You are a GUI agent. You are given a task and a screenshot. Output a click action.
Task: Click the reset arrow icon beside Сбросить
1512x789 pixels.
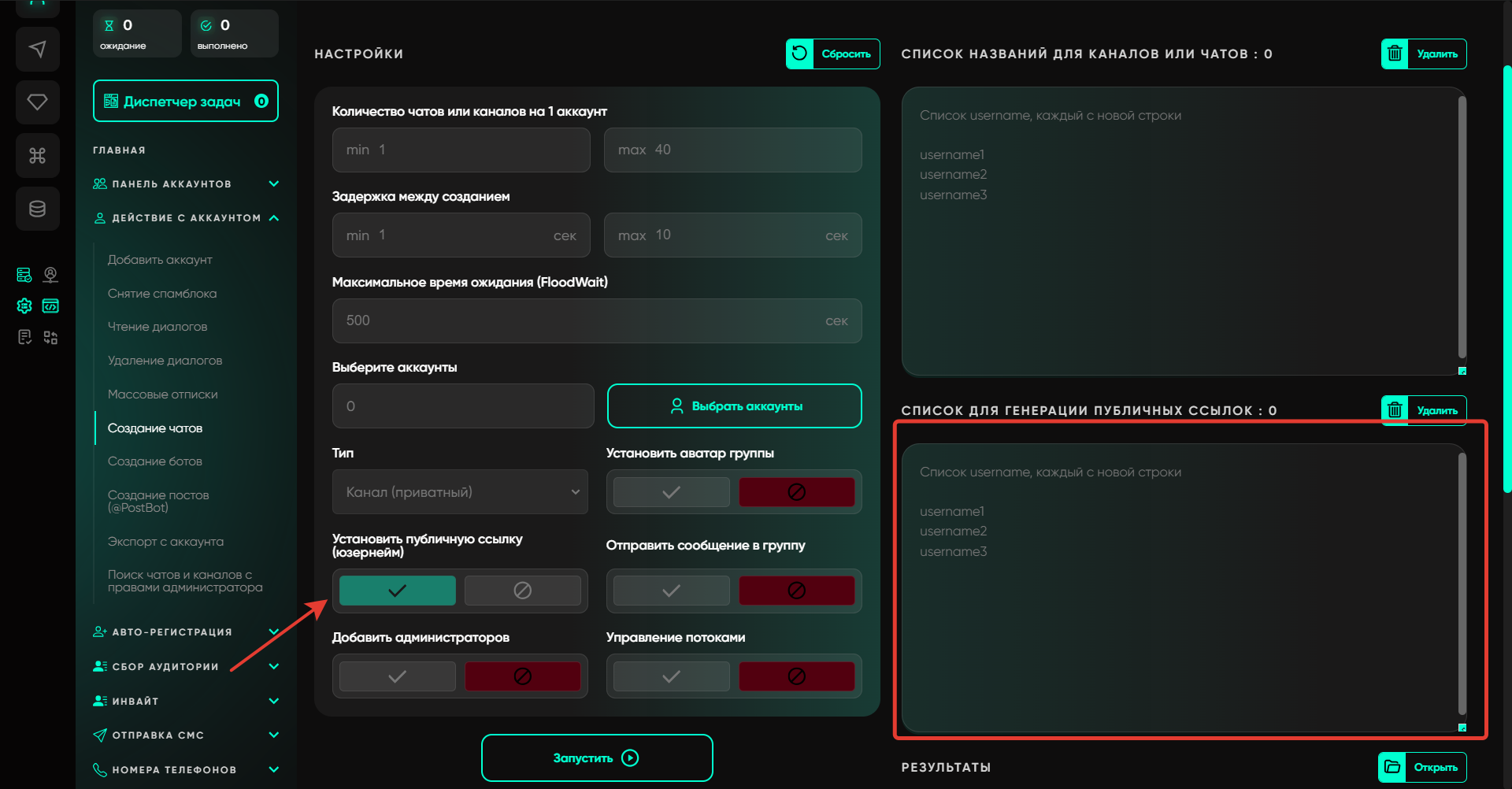click(799, 54)
